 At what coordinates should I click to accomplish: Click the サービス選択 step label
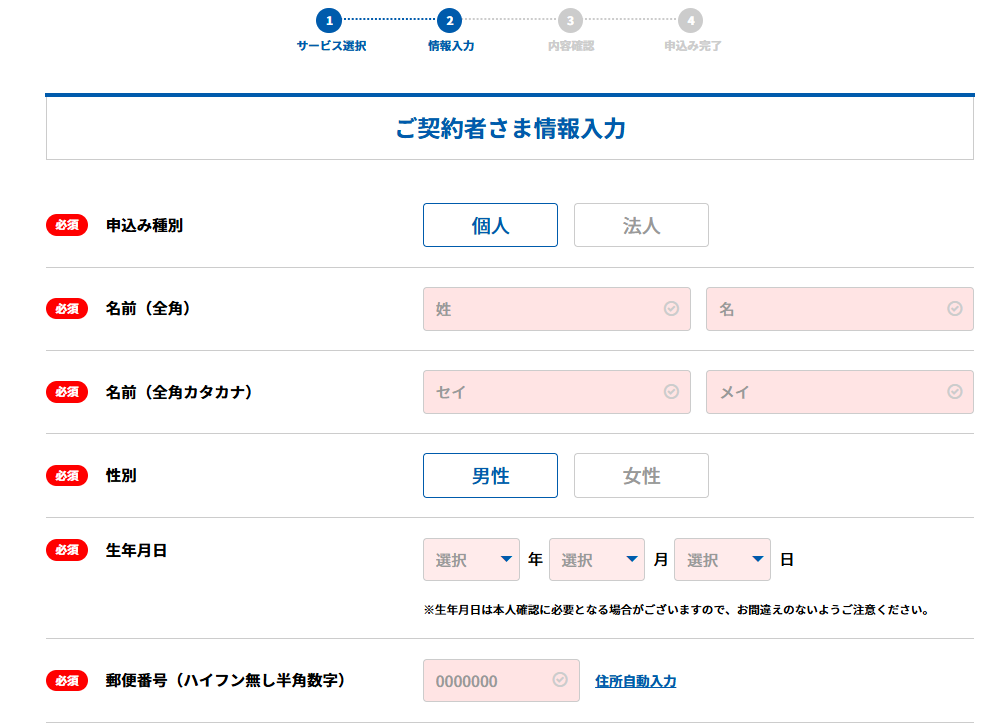(x=331, y=46)
